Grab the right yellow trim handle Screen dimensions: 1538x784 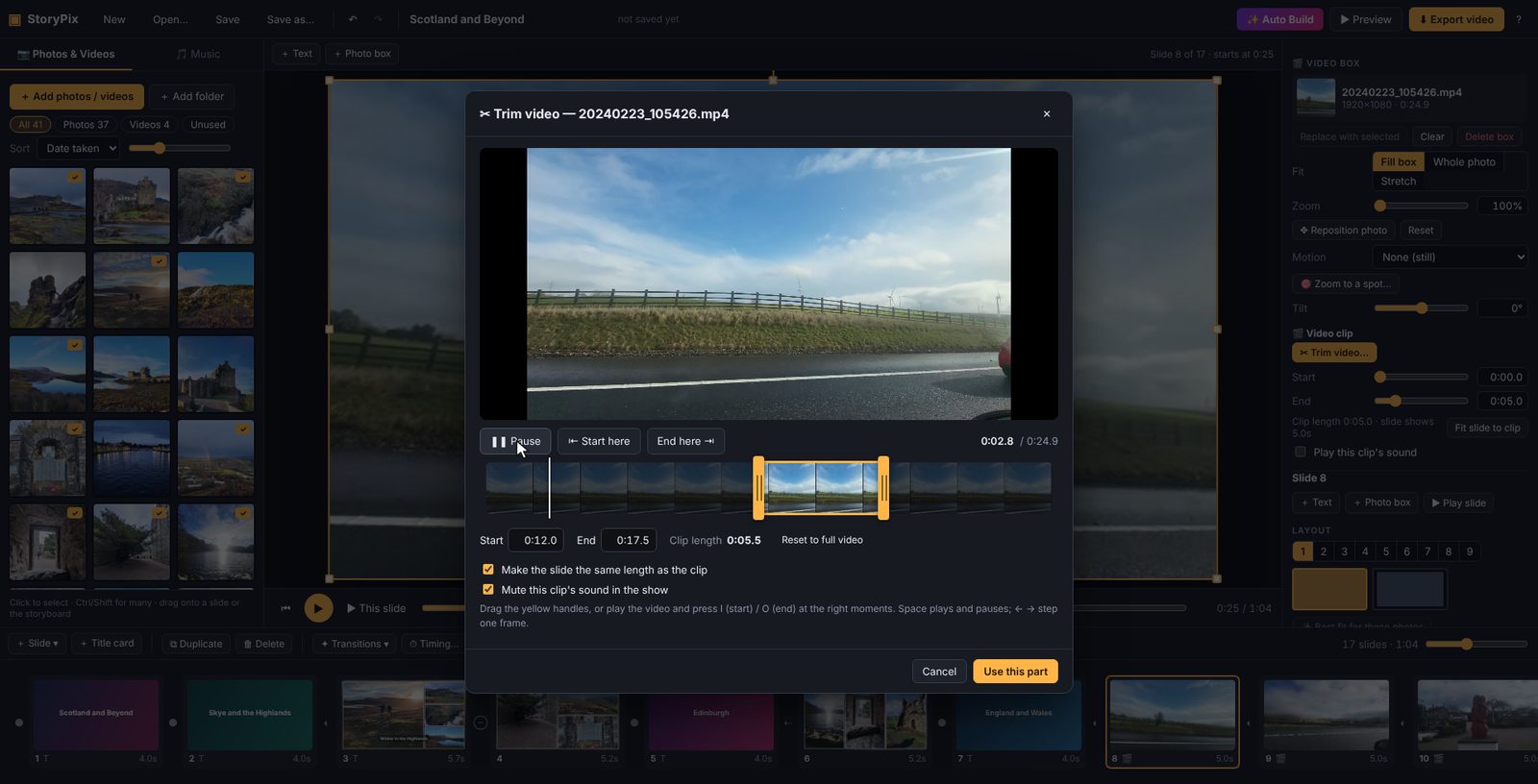[x=883, y=488]
